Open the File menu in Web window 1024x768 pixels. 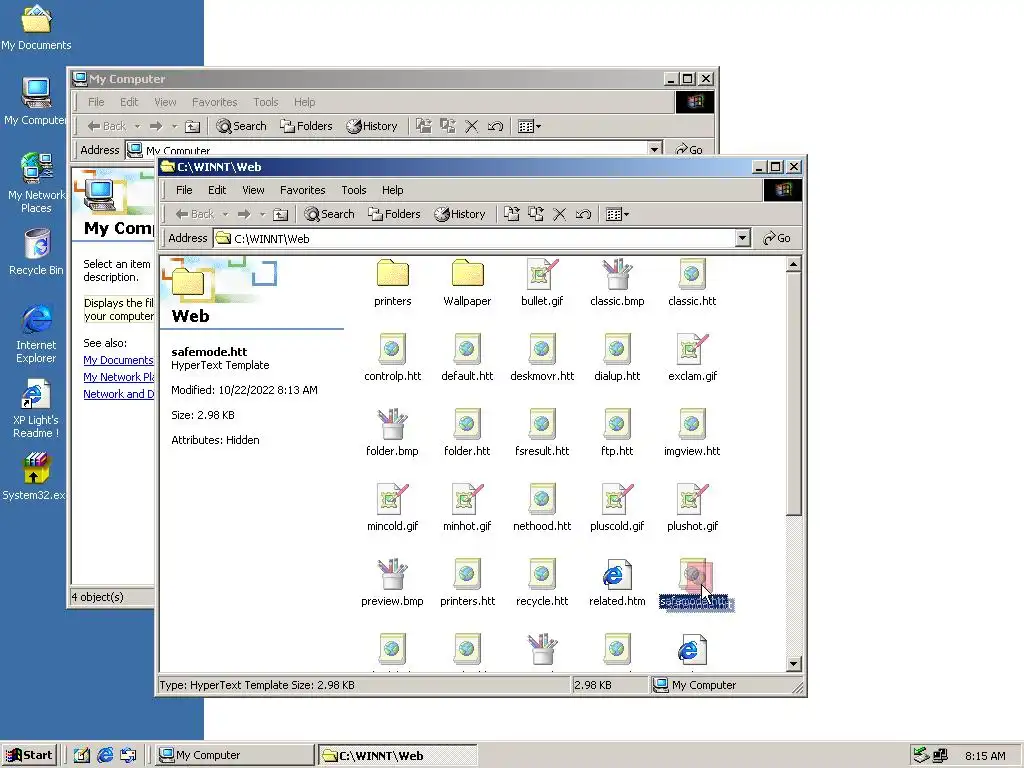coord(184,190)
